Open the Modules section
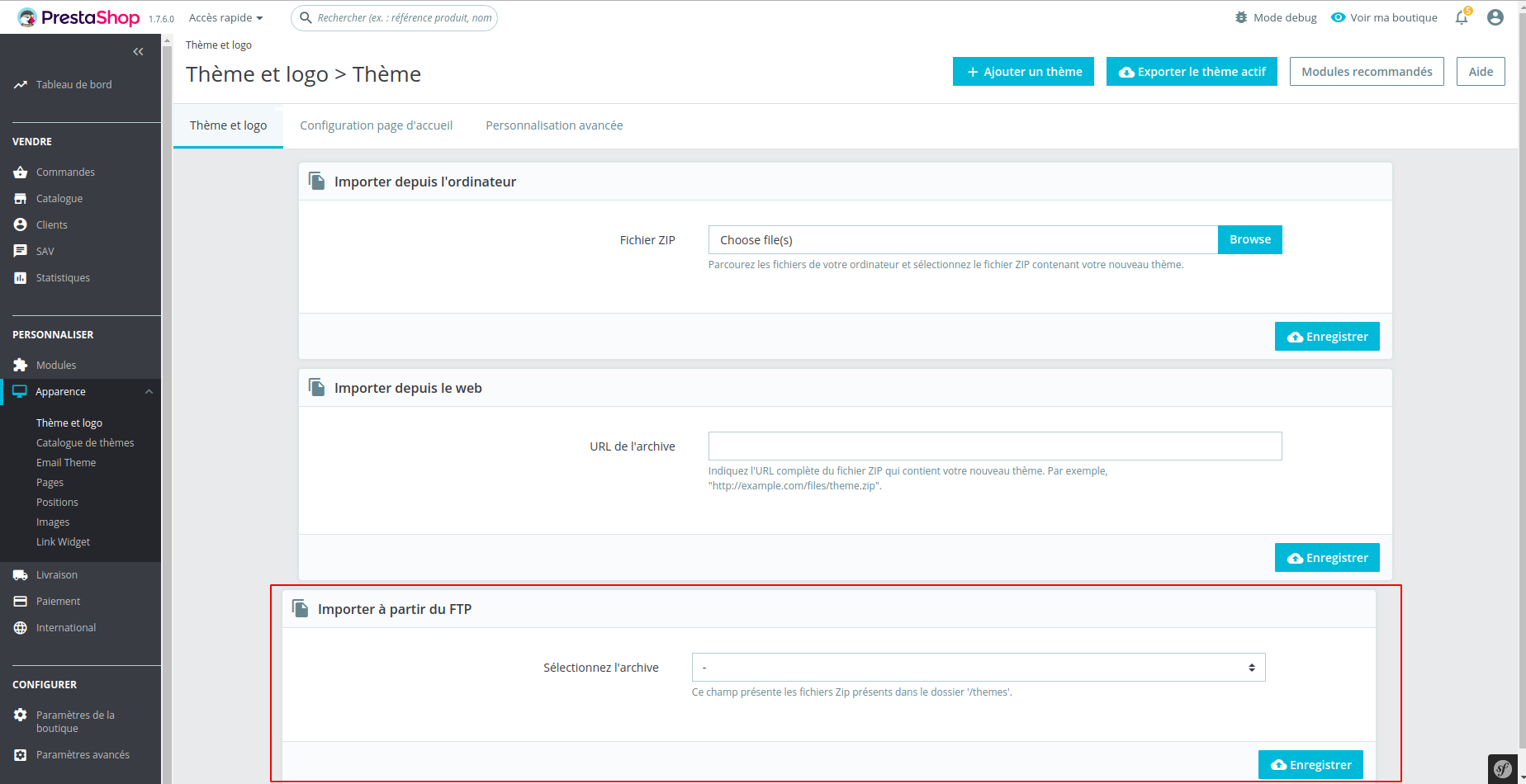This screenshot has width=1526, height=784. pyautogui.click(x=55, y=365)
